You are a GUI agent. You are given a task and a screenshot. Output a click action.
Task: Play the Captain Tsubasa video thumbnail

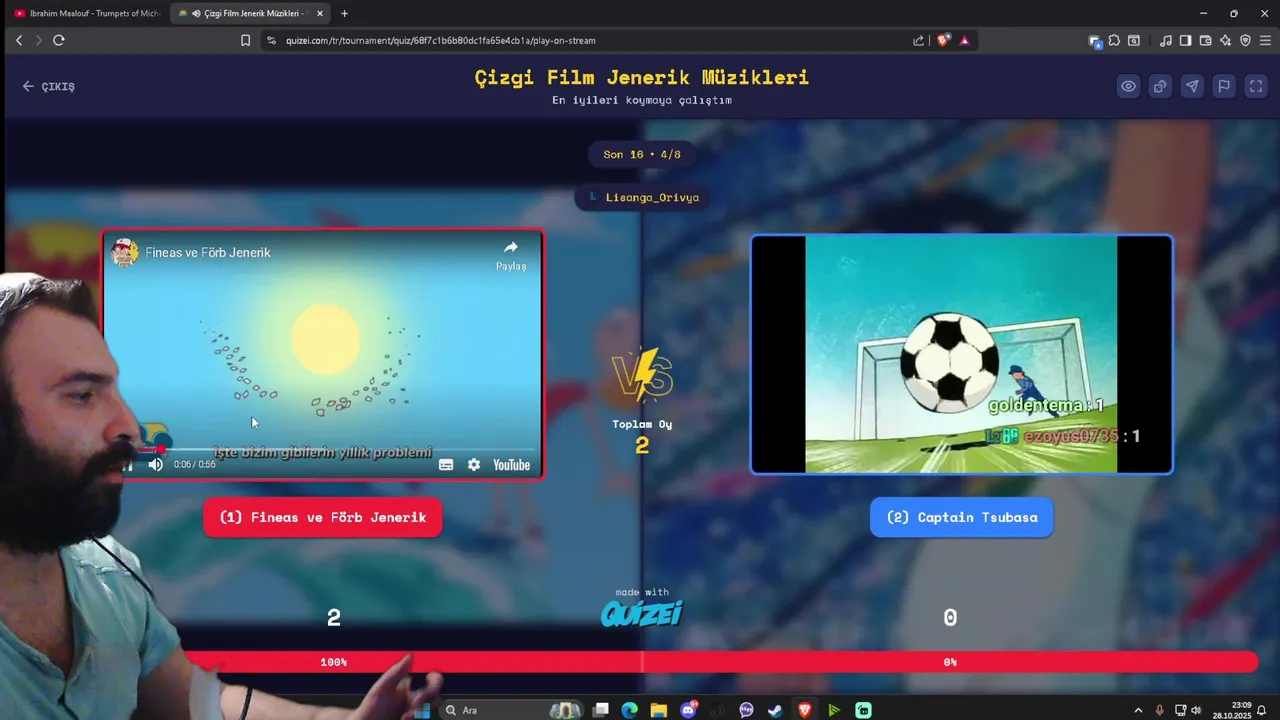pyautogui.click(x=962, y=354)
